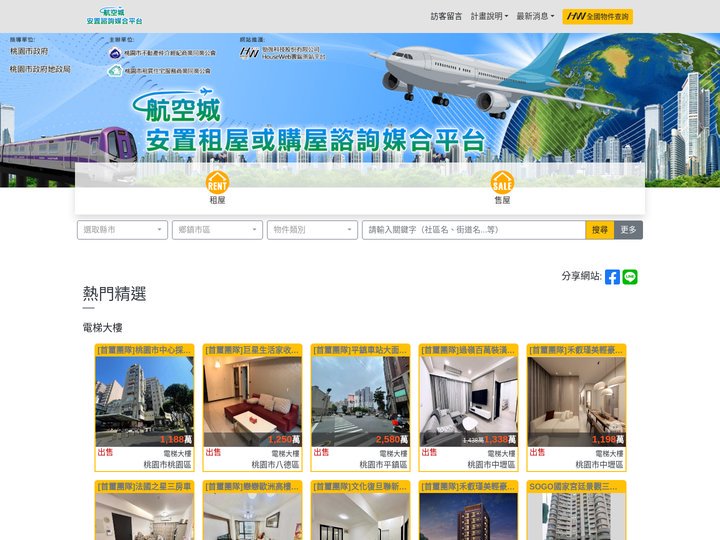Image resolution: width=720 pixels, height=540 pixels.
Task: Click the HouseWeb HW logo in banner
Action: click(x=249, y=53)
